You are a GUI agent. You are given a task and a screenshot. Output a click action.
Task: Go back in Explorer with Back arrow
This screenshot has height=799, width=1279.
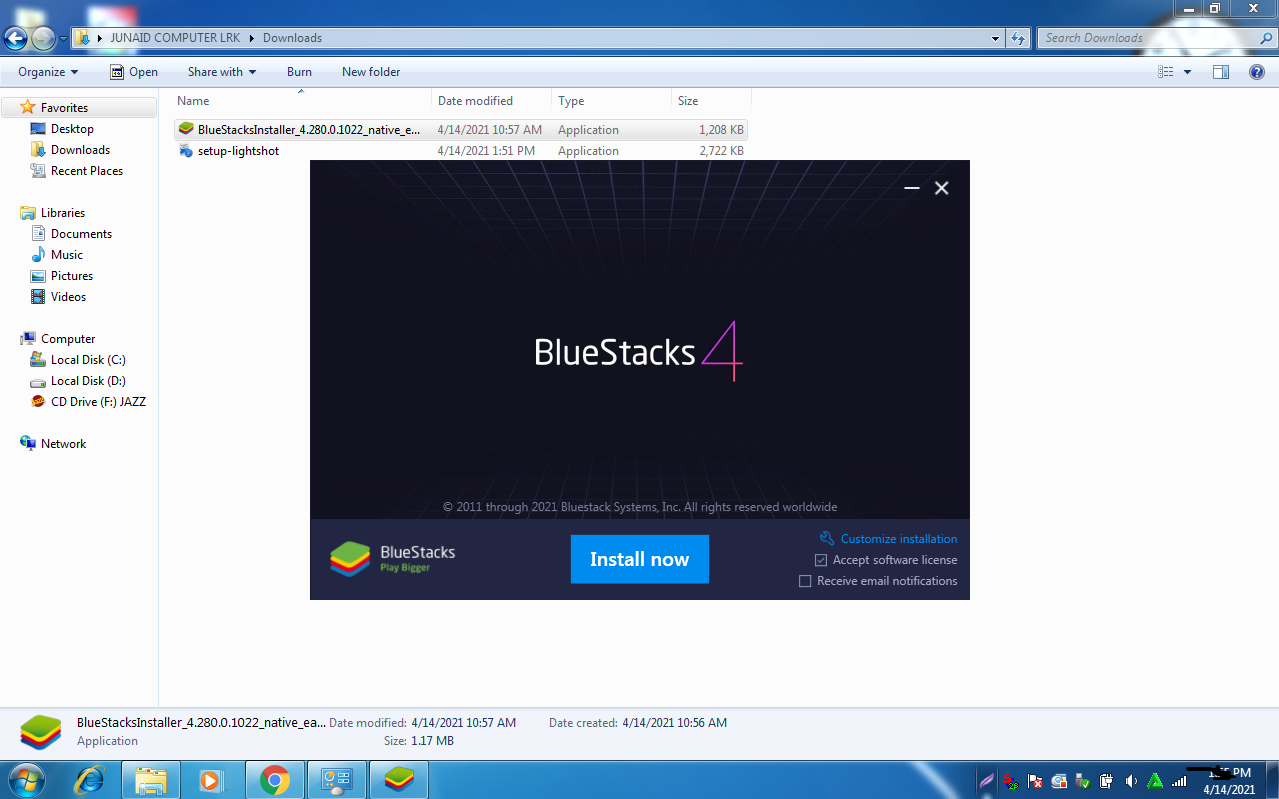coord(15,38)
